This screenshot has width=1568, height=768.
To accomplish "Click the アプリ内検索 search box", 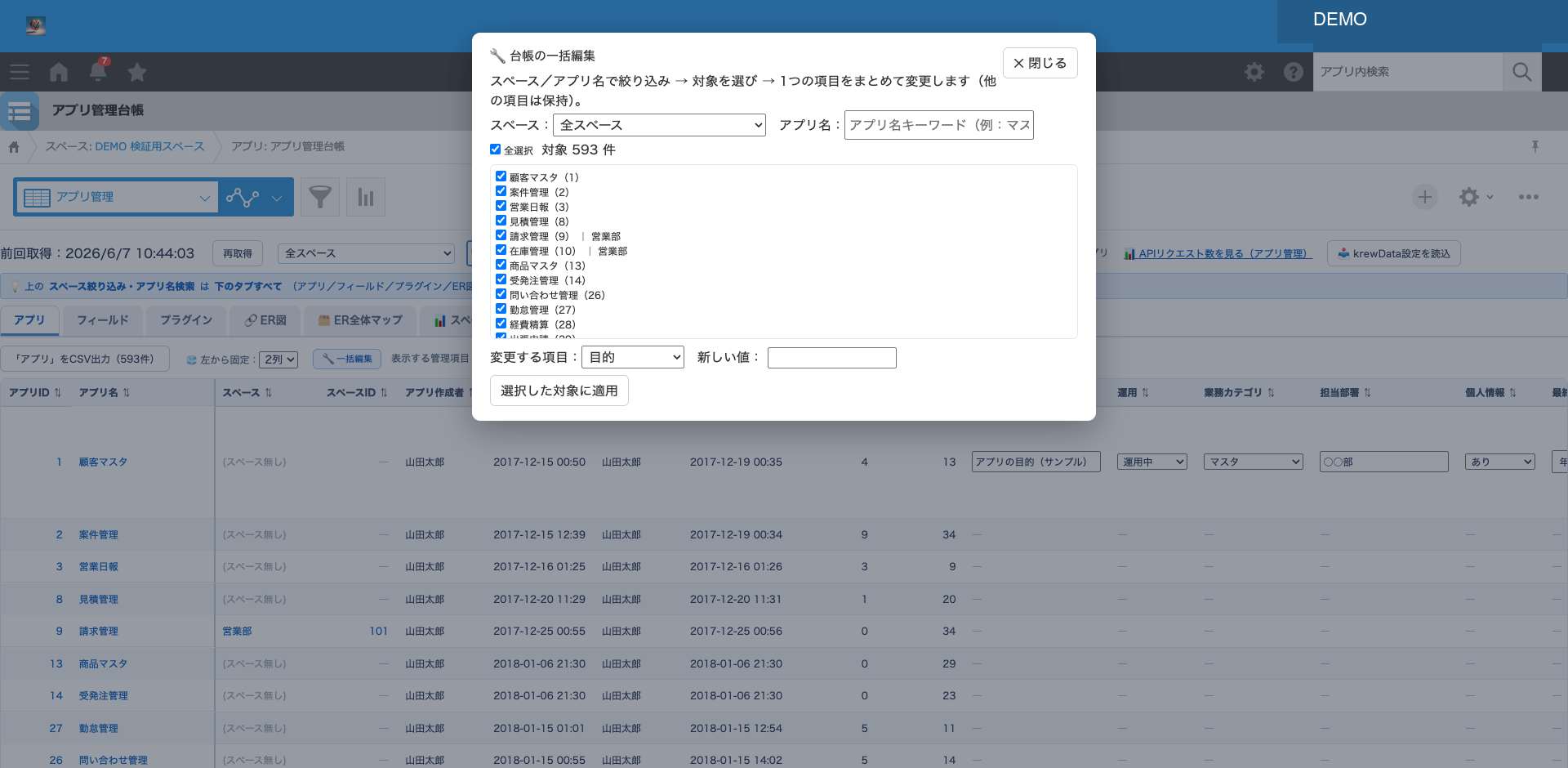I will coord(1408,72).
